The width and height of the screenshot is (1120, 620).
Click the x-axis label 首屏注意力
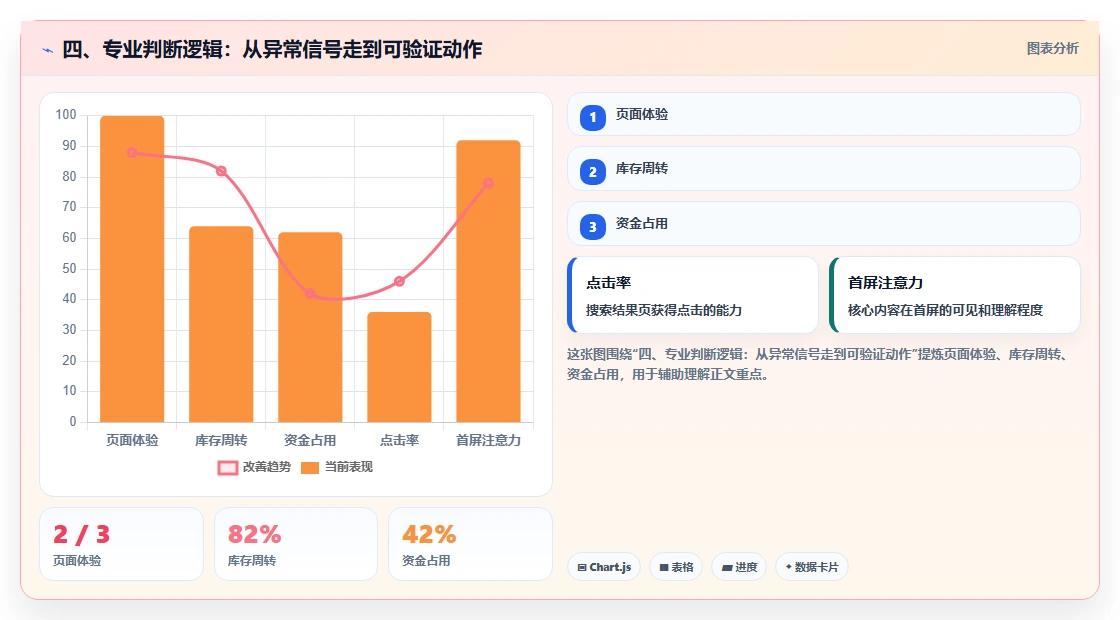[x=489, y=441]
